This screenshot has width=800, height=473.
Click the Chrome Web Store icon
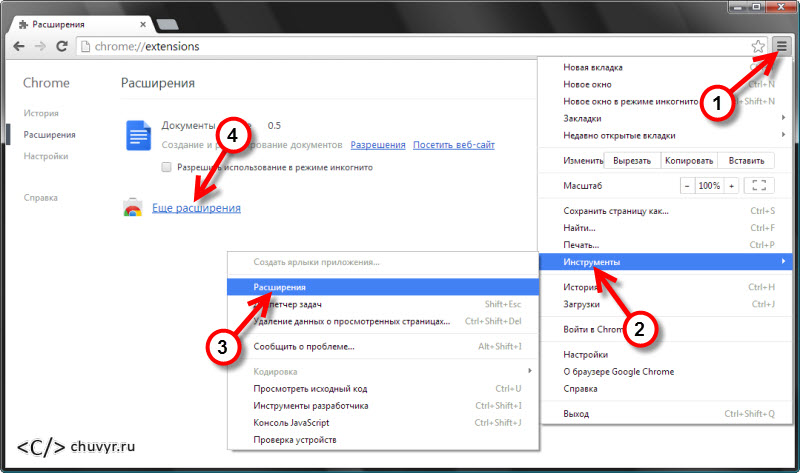(133, 207)
